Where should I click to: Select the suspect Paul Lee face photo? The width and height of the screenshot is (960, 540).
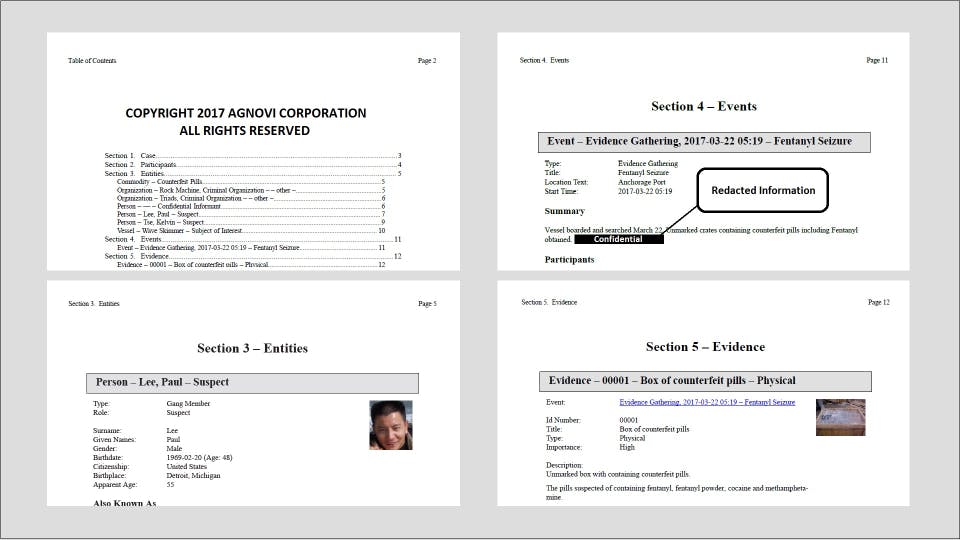point(391,425)
